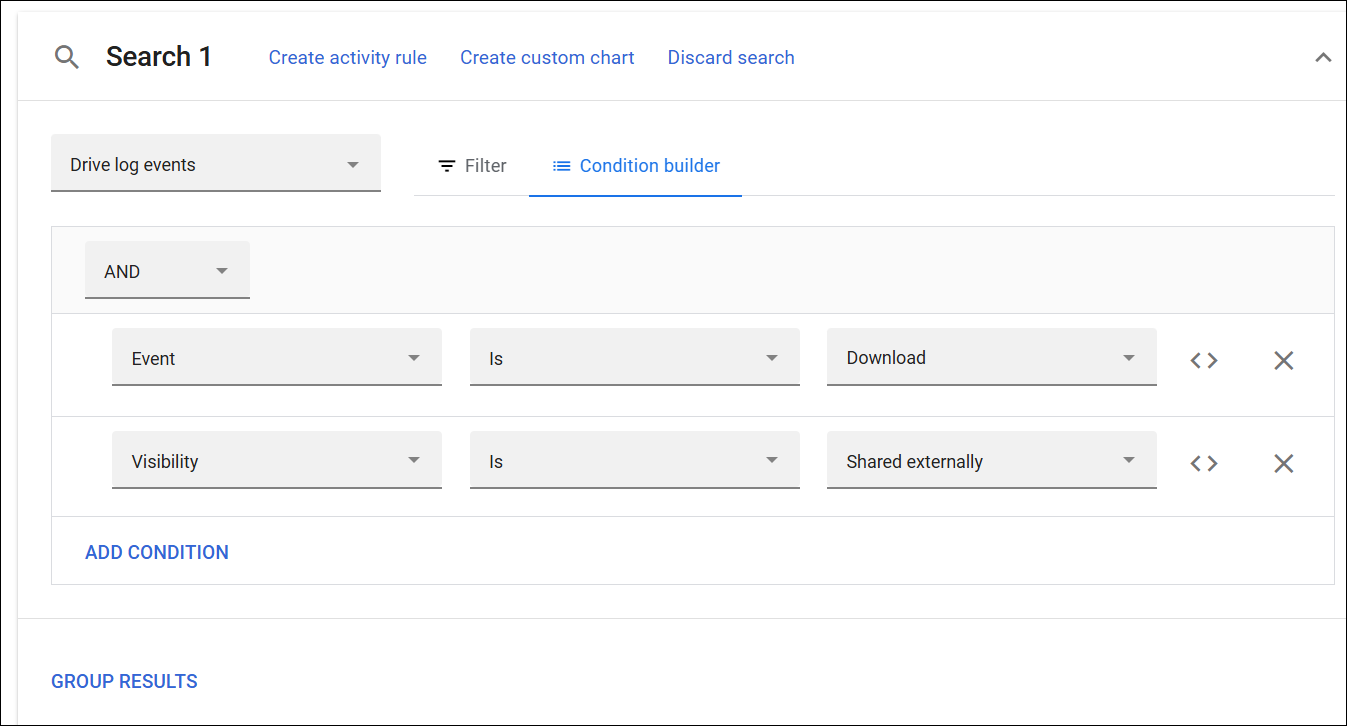Remove the Event condition with X

(1284, 360)
